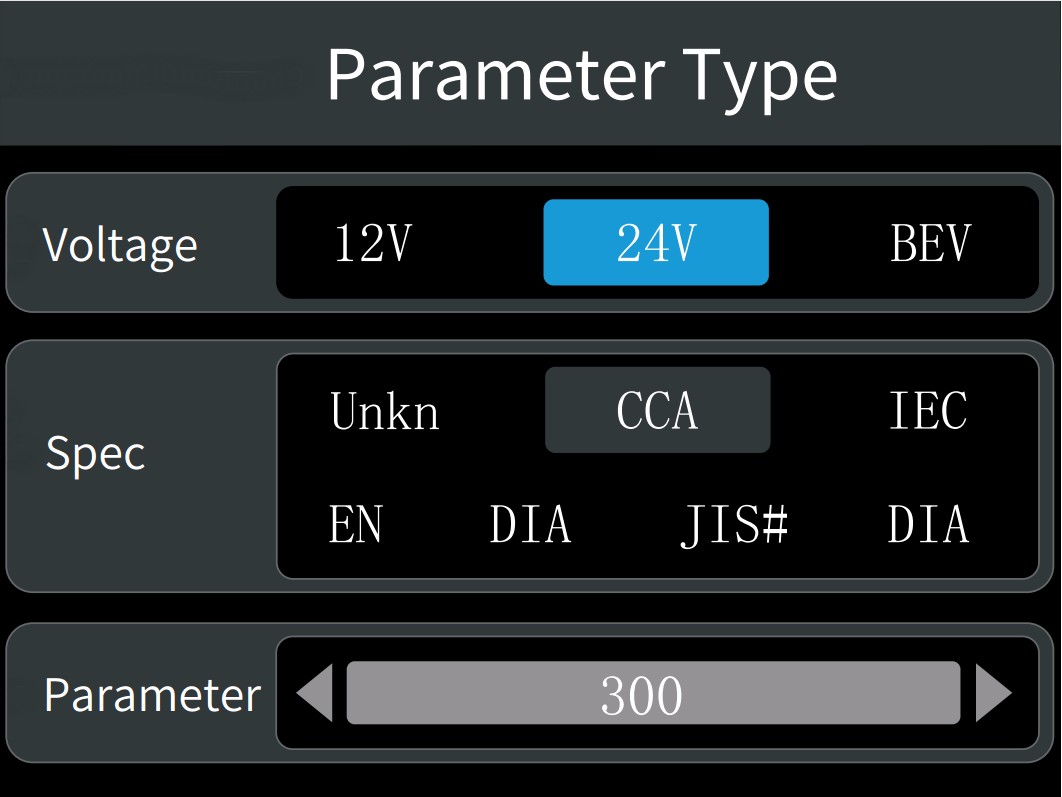Pick the DIA option after JIS#
Image resolution: width=1062 pixels, height=797 pixels.
(x=928, y=524)
